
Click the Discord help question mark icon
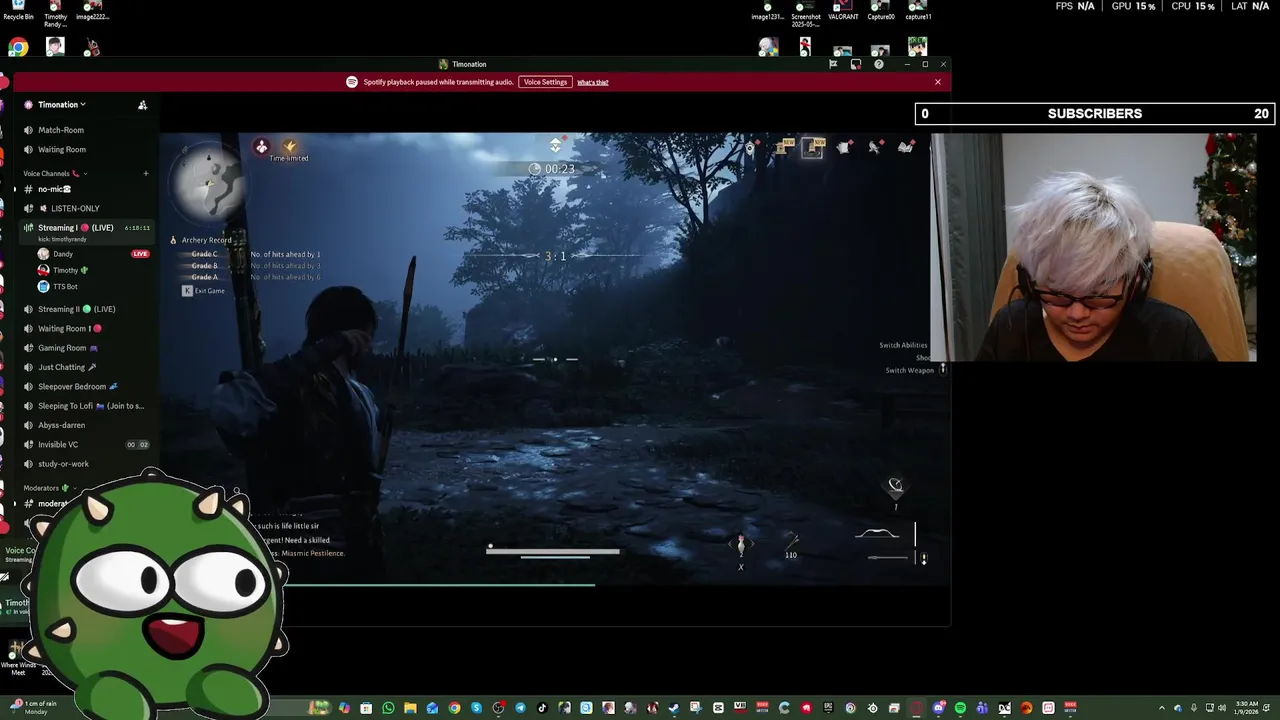tap(879, 64)
